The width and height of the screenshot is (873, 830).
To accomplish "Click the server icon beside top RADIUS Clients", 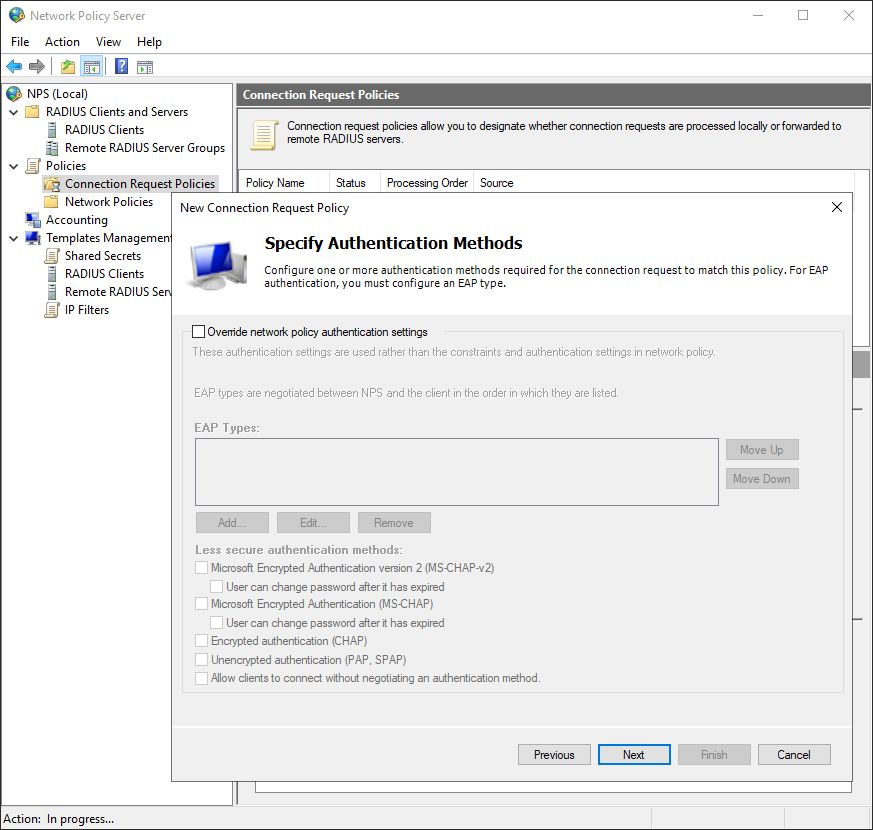I will coord(52,130).
